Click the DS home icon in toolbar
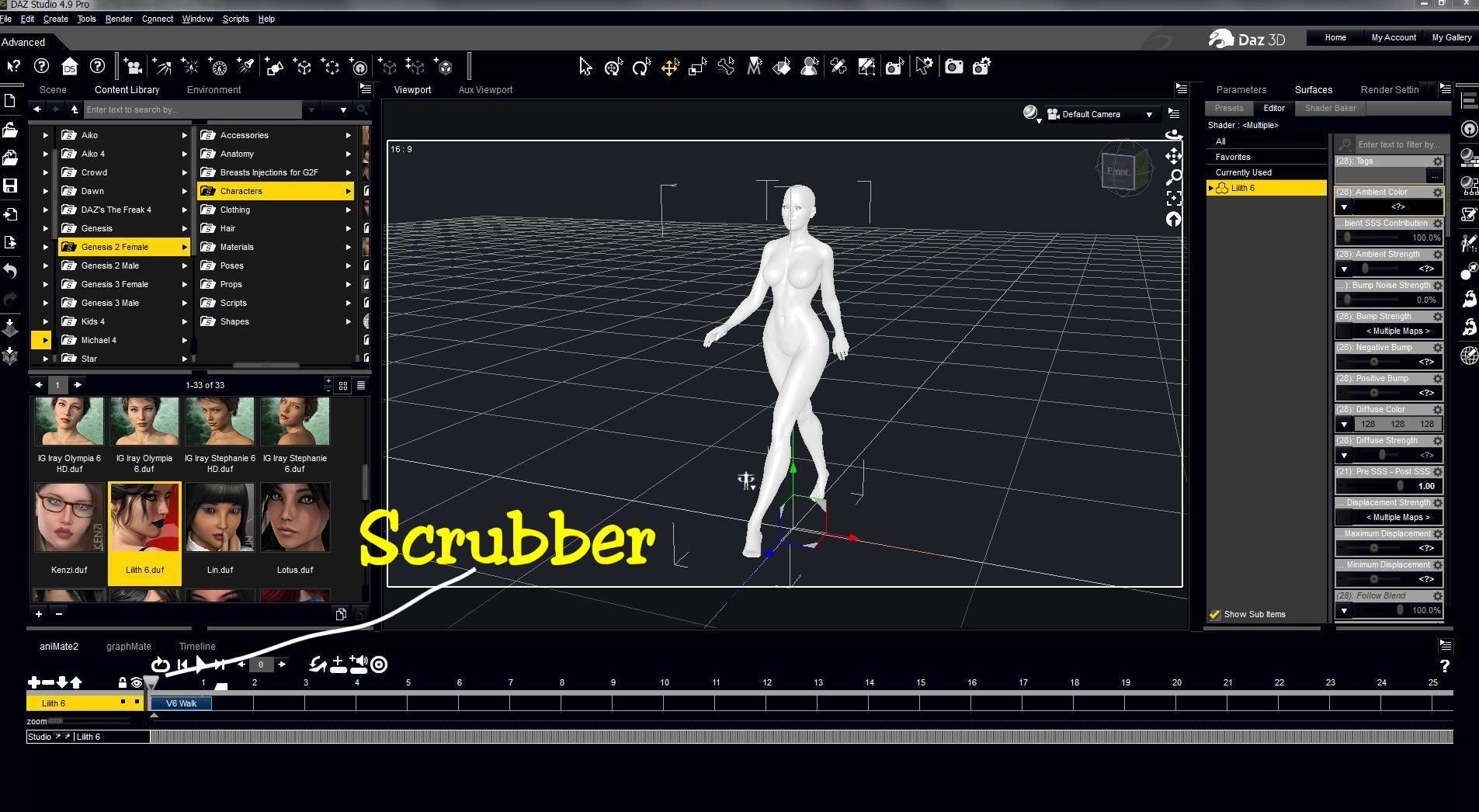This screenshot has width=1479, height=812. [x=69, y=67]
